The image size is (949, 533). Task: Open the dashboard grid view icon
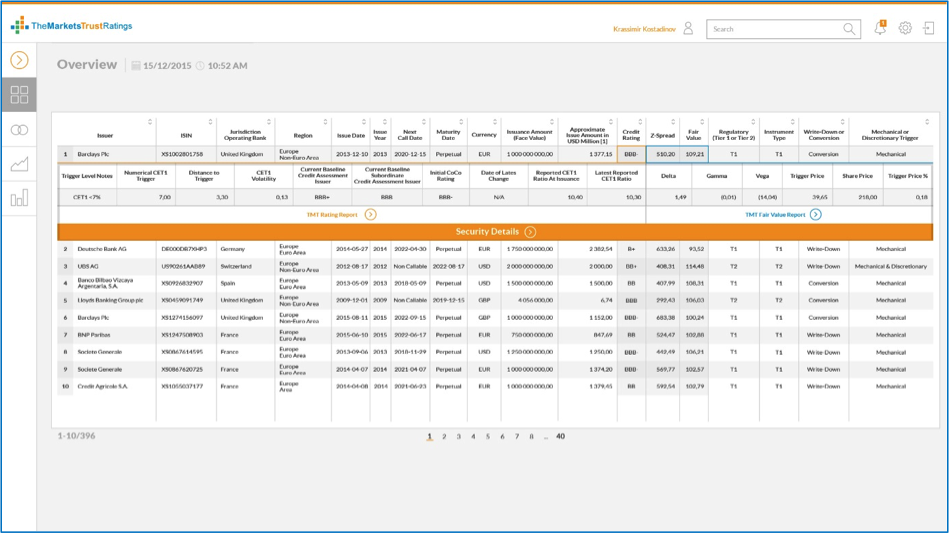pyautogui.click(x=19, y=94)
